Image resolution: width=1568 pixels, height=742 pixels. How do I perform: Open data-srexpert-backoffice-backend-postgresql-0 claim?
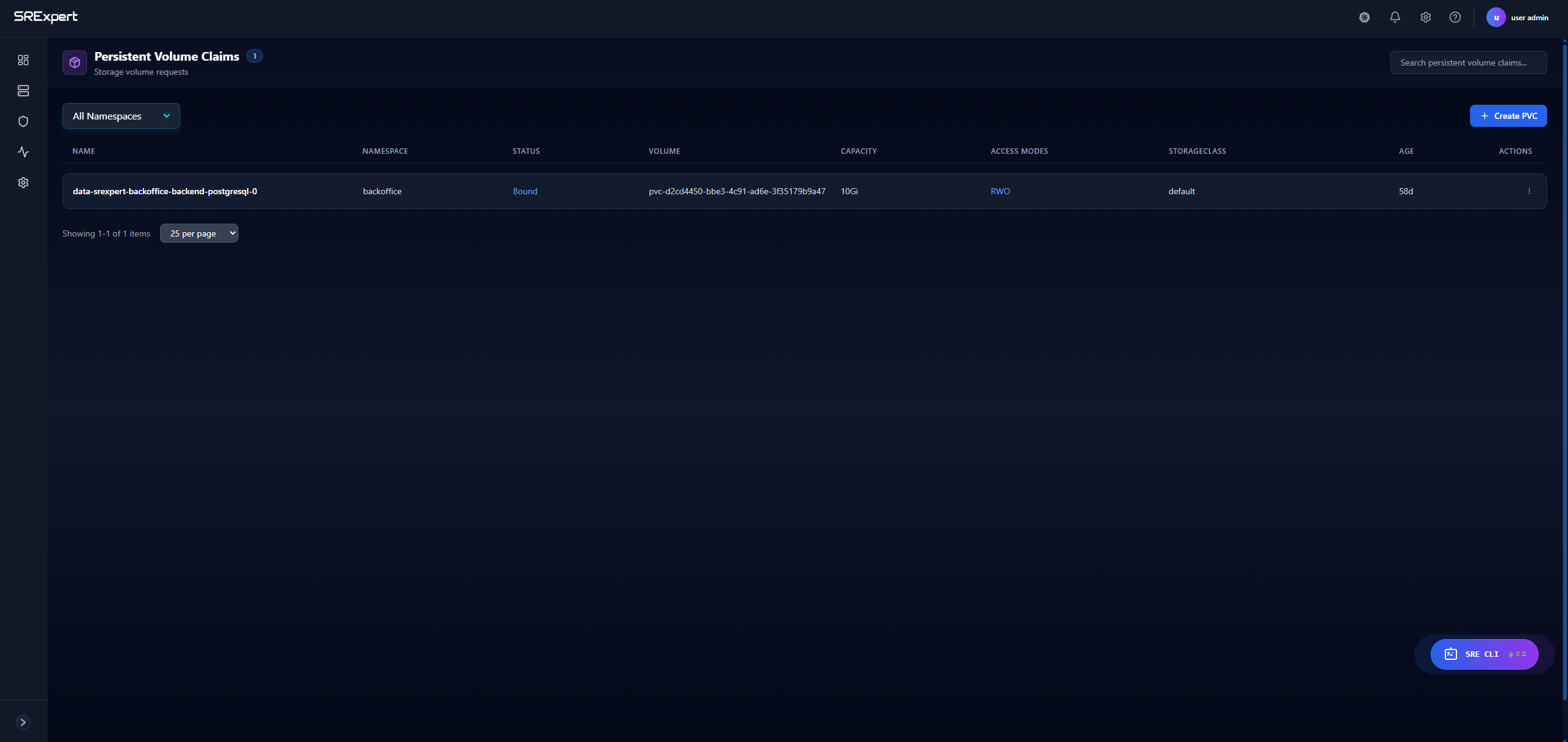164,191
